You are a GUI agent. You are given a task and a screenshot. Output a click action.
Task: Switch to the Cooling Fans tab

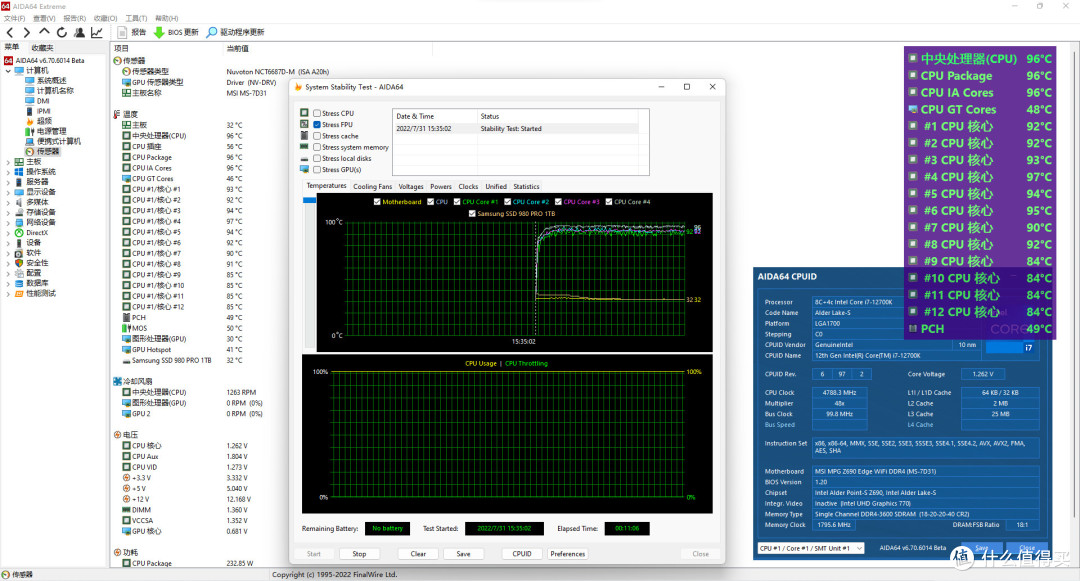point(373,187)
